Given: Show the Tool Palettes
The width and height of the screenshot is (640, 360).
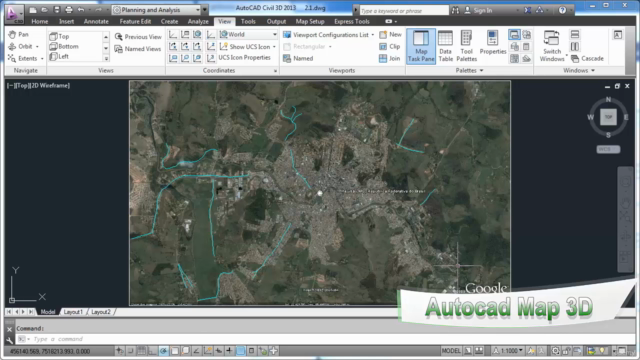Looking at the screenshot, I should 467,46.
